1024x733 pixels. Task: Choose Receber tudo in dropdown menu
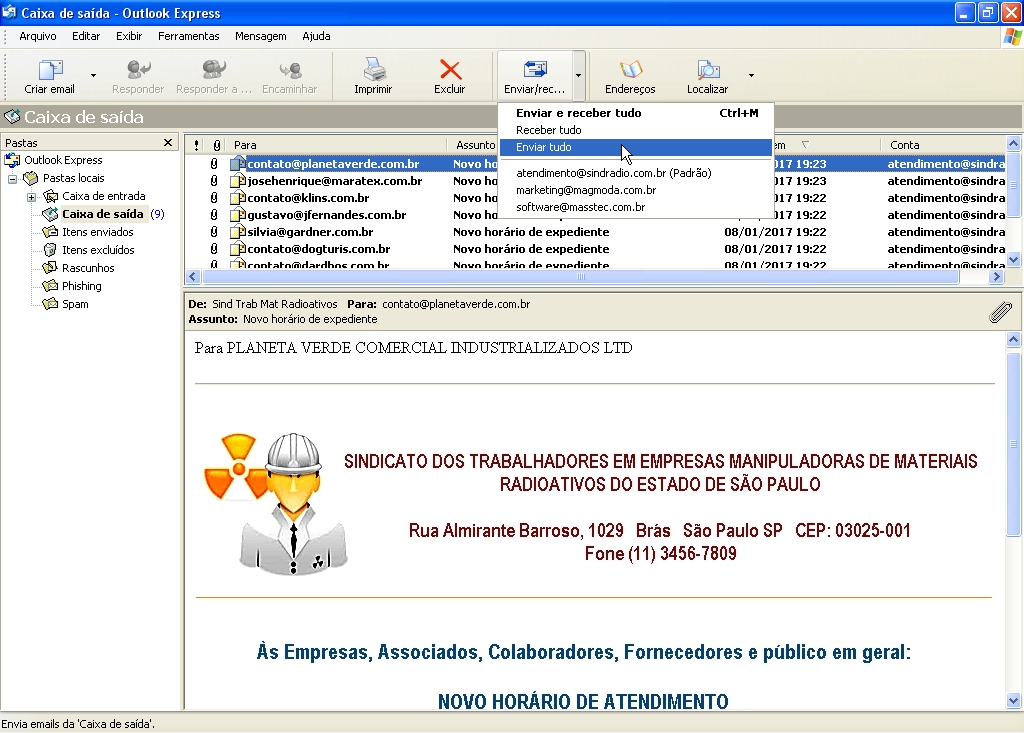[636, 130]
